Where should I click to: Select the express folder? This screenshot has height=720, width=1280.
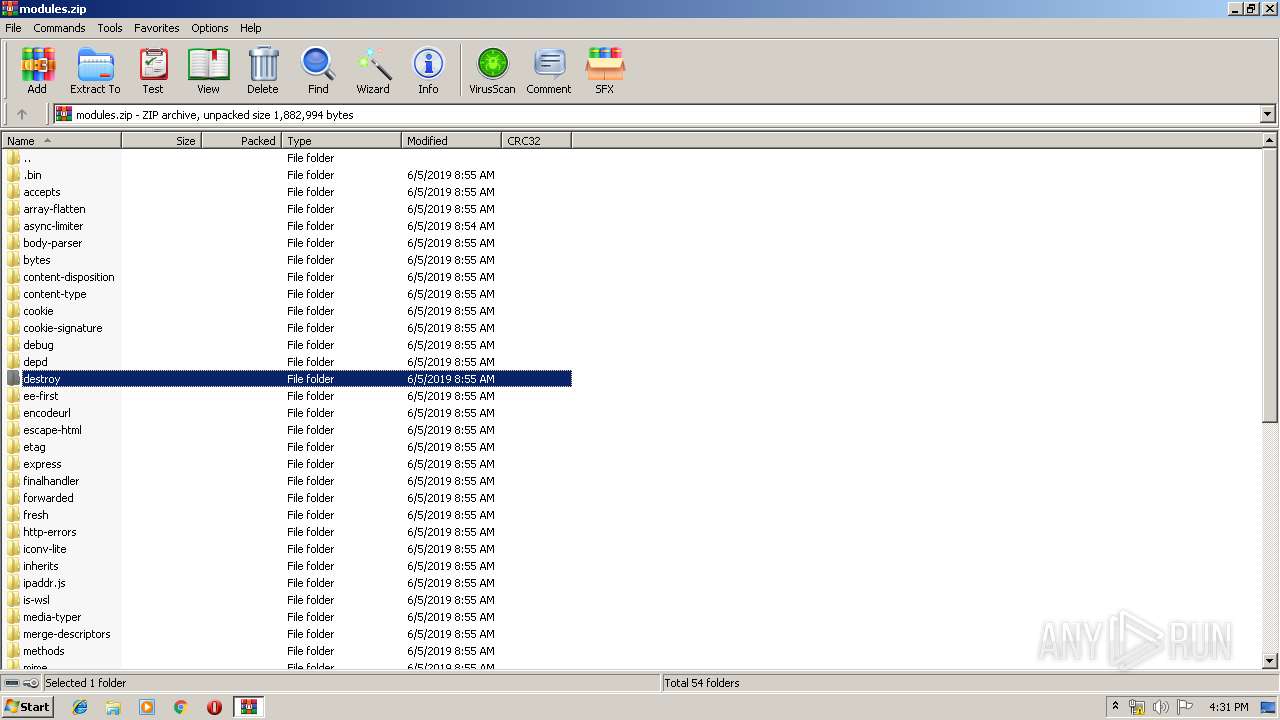coord(287,464)
